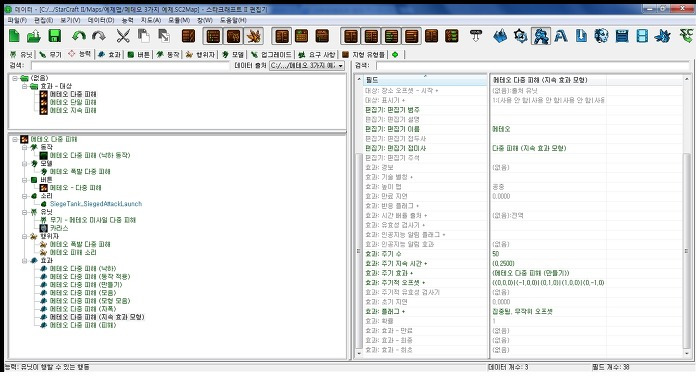Open the Cutscene module (film strip icon)
The width and height of the screenshot is (700, 376).
coord(642,36)
